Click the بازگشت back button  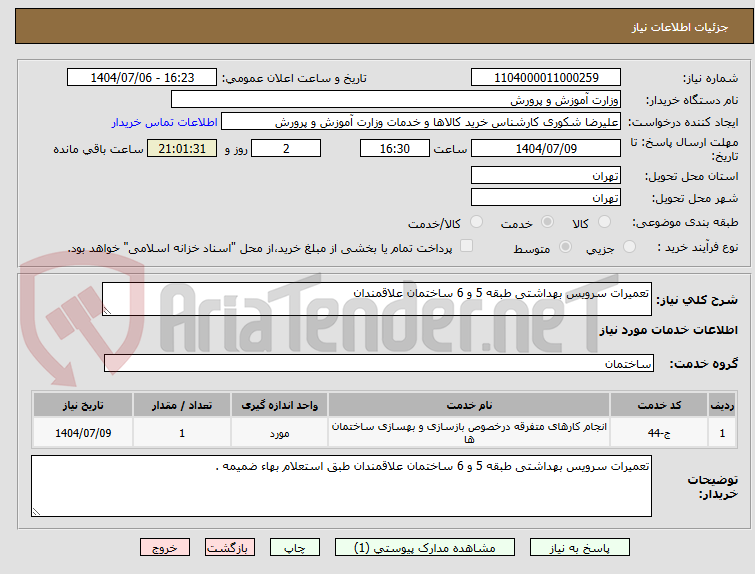230,548
